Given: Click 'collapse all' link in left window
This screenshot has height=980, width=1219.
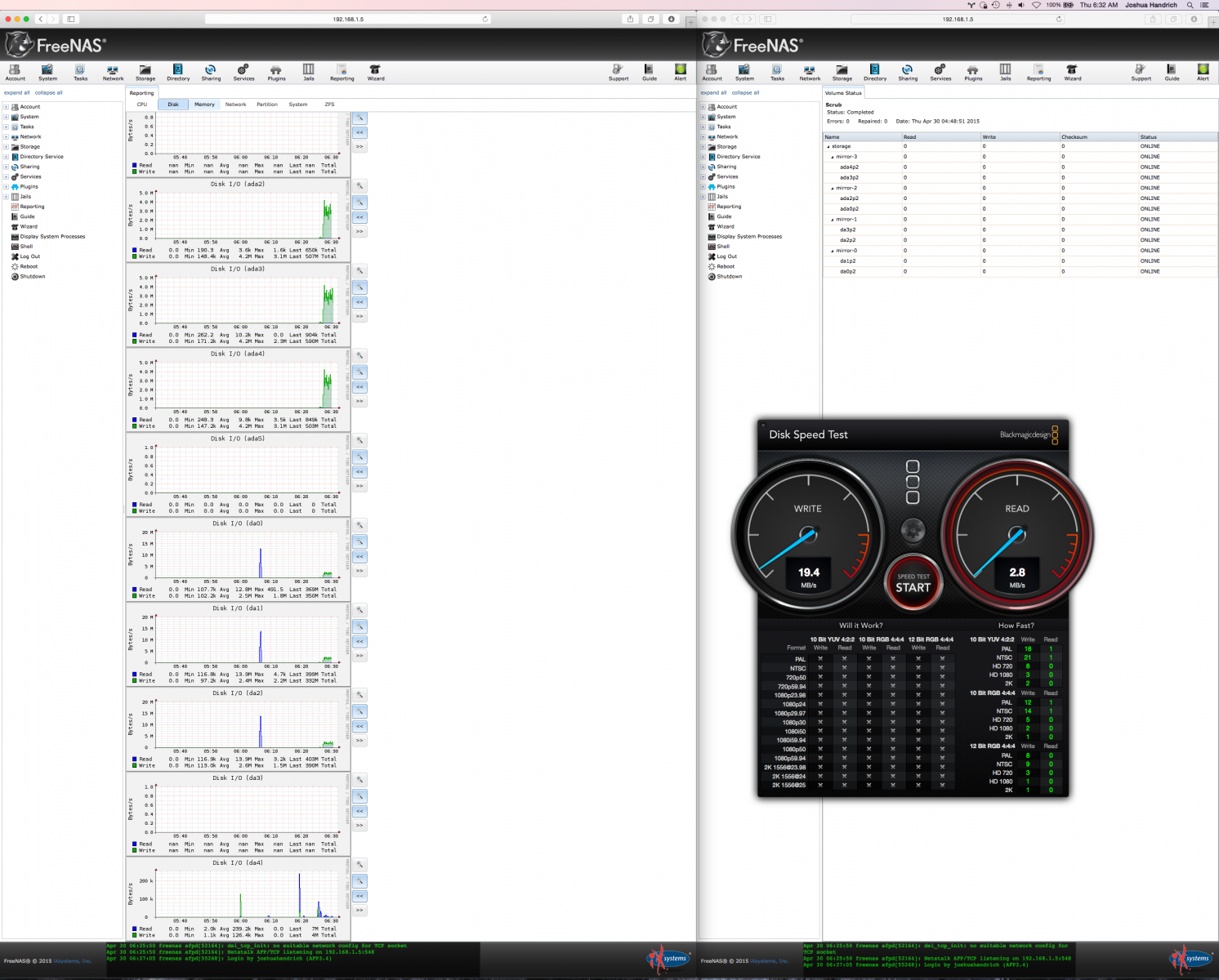Looking at the screenshot, I should click(x=48, y=93).
